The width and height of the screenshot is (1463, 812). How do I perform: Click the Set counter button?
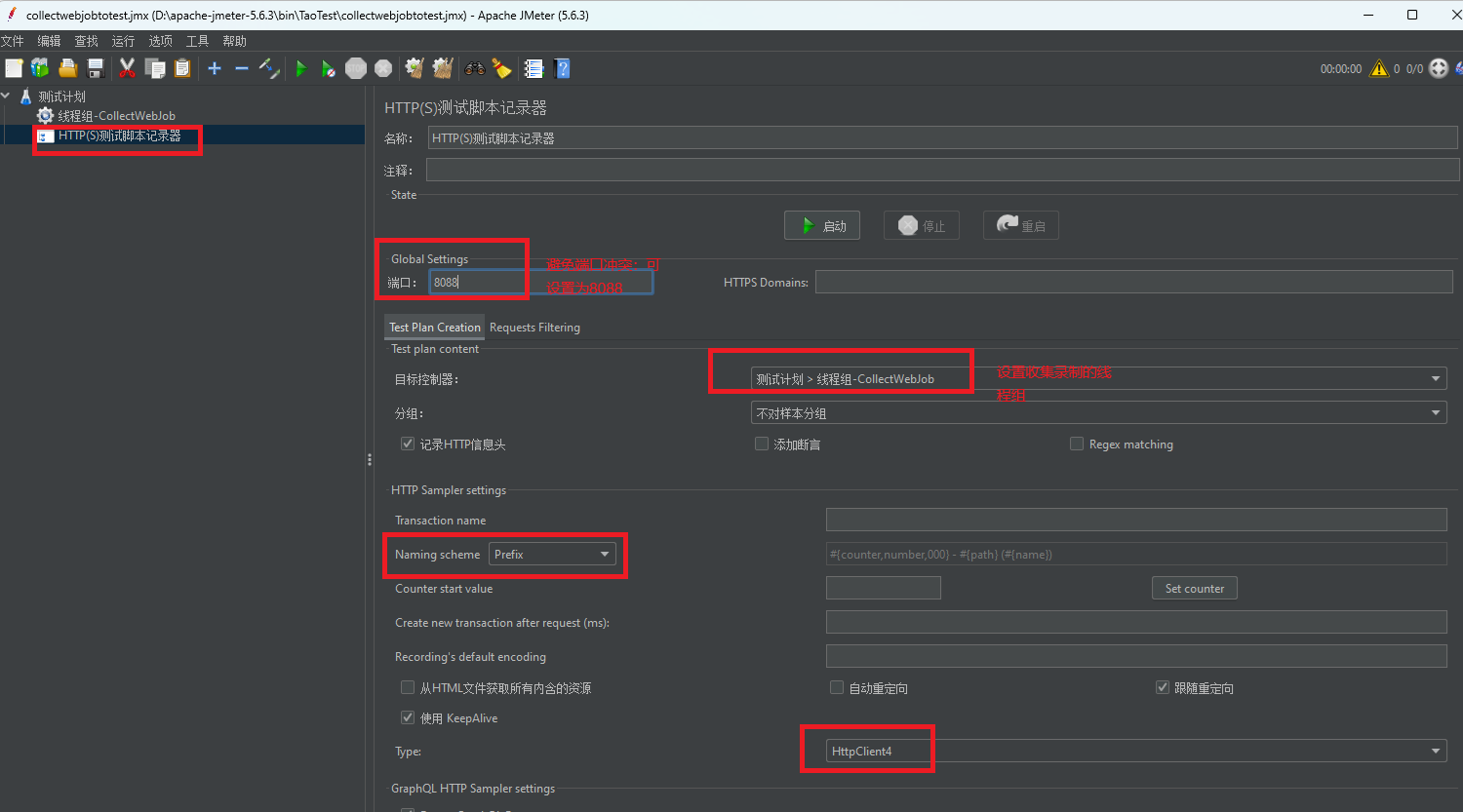point(1195,588)
